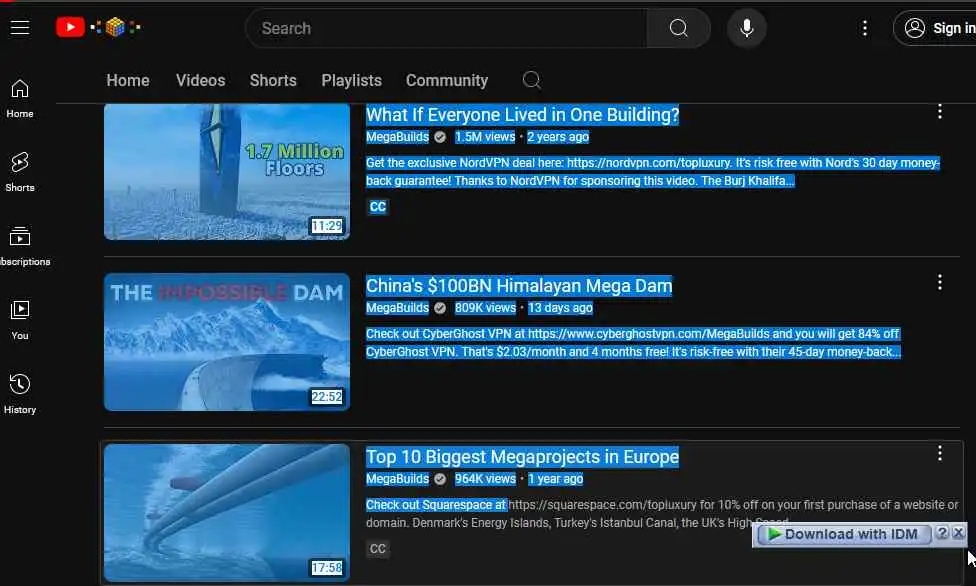Open the IDM panel help question mark
The height and width of the screenshot is (586, 976).
coord(942,533)
